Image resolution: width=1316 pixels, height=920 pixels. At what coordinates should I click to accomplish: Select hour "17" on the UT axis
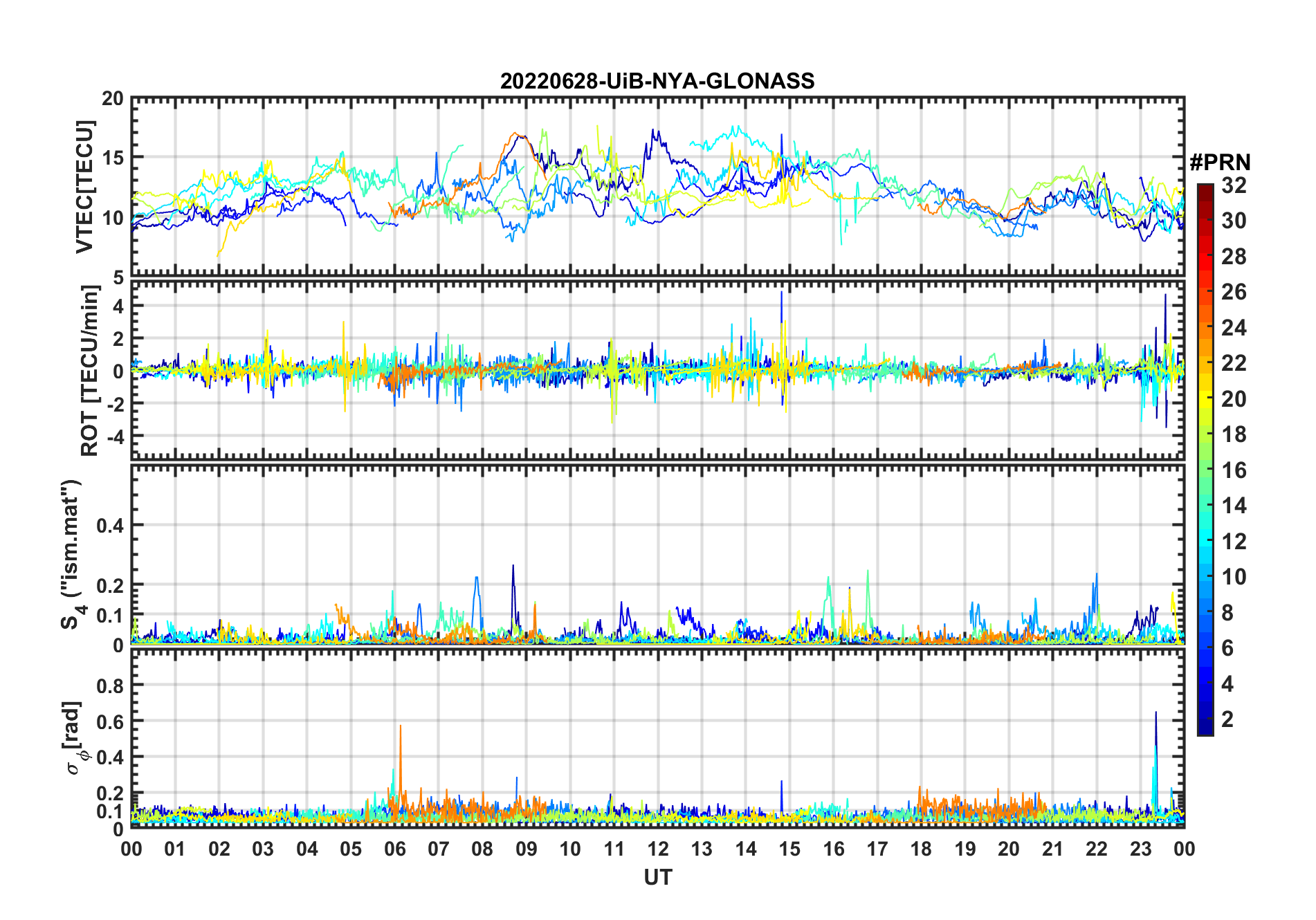pyautogui.click(x=877, y=849)
